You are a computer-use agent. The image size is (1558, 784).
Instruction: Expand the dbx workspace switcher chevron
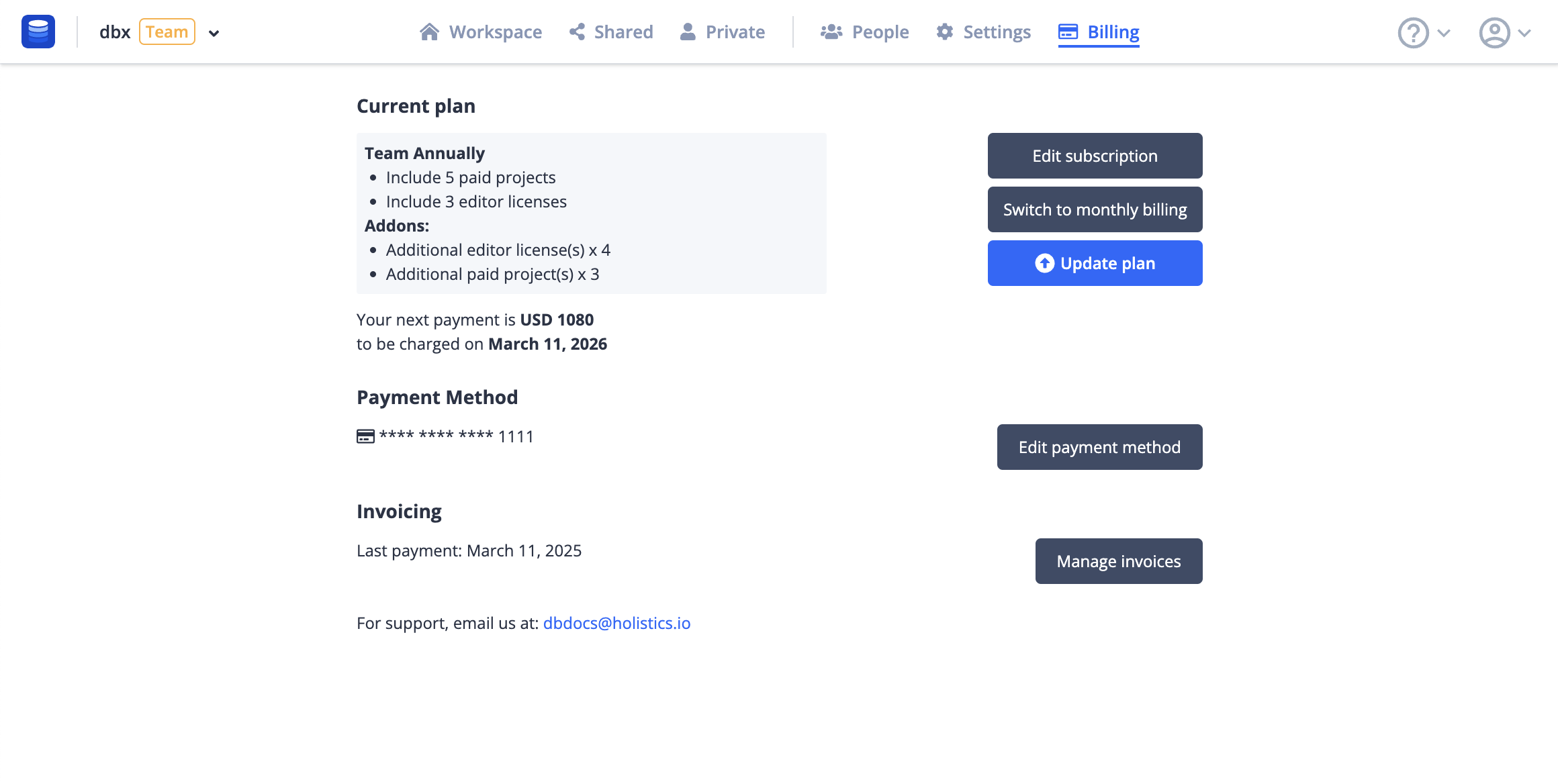point(214,33)
